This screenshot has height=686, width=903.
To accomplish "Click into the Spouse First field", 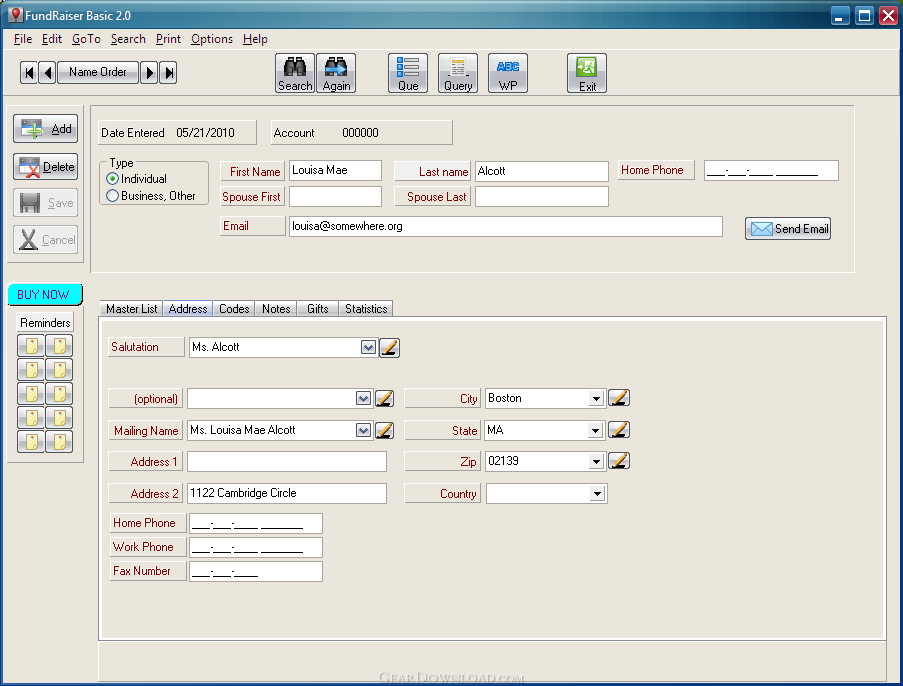I will point(335,196).
